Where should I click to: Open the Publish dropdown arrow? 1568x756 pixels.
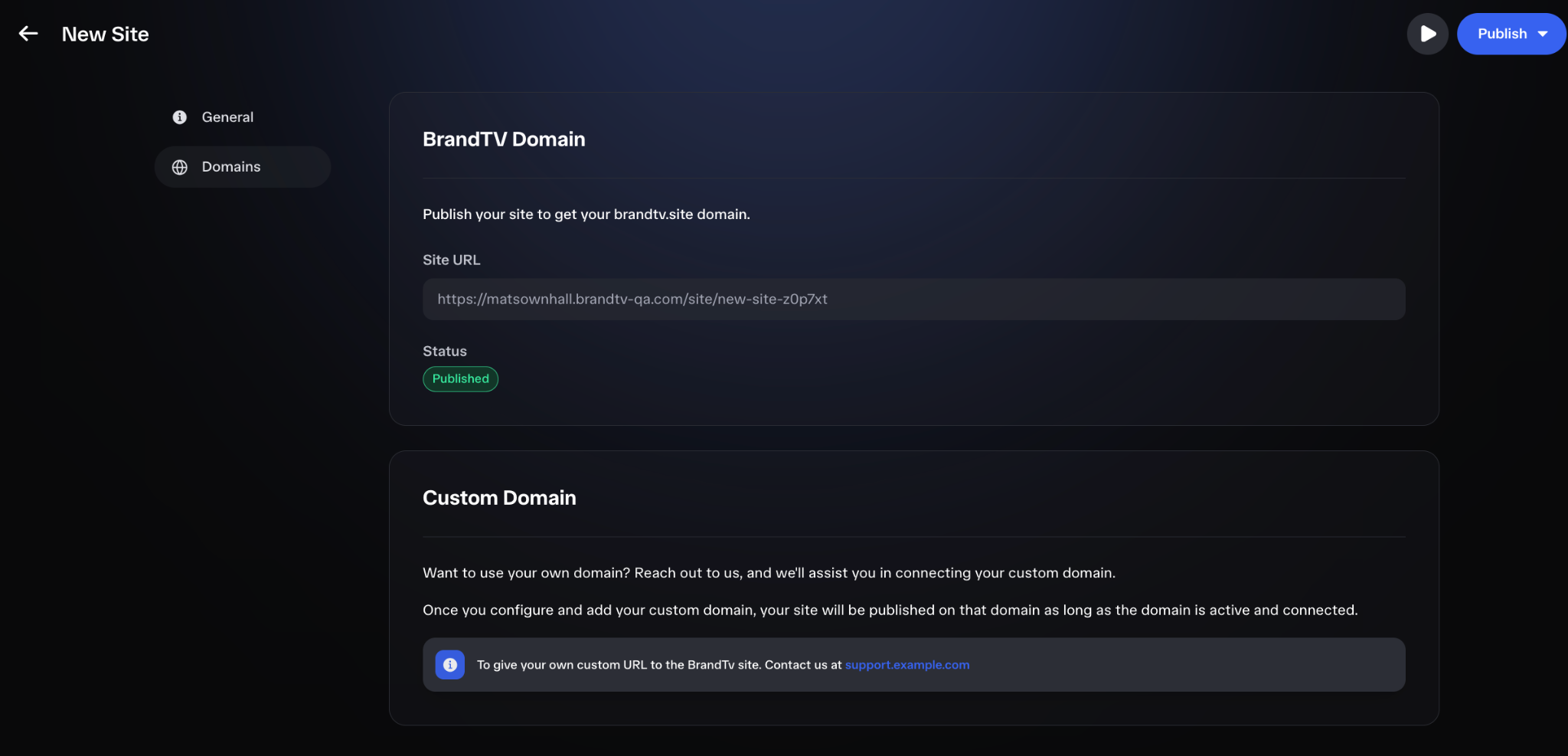click(1543, 34)
